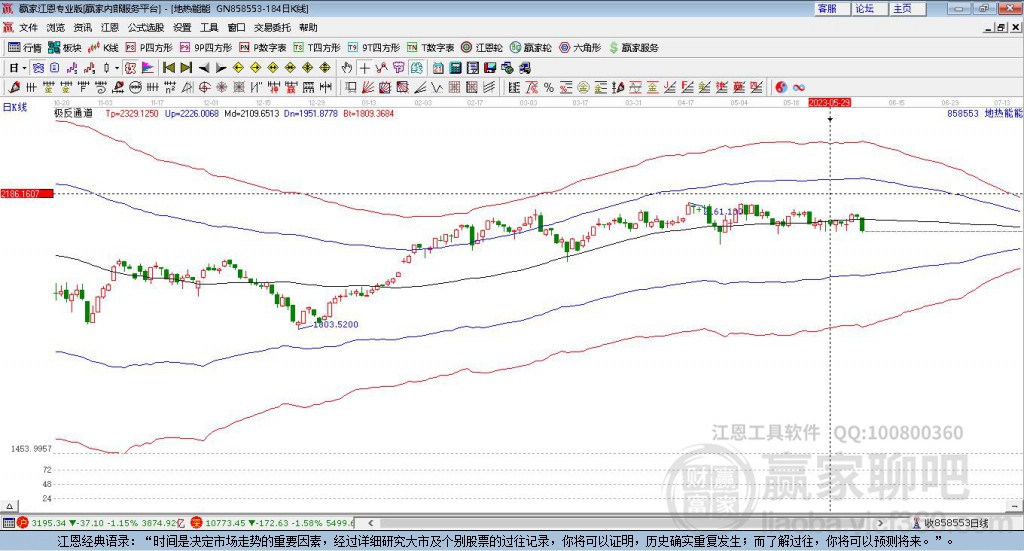Screen dimensions: 1024x551
Task: Click the blue infinity loop icon
Action: point(799,87)
